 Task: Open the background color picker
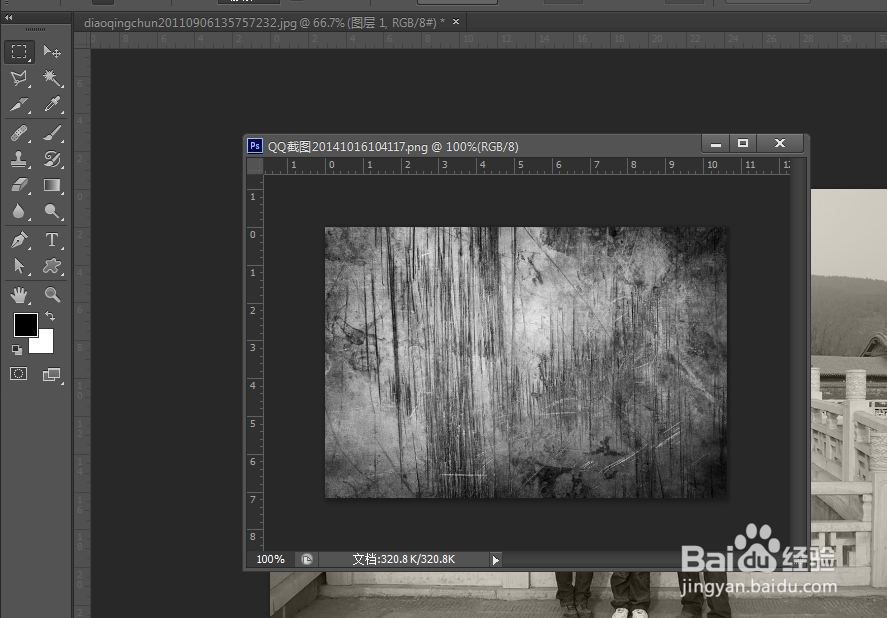click(44, 344)
